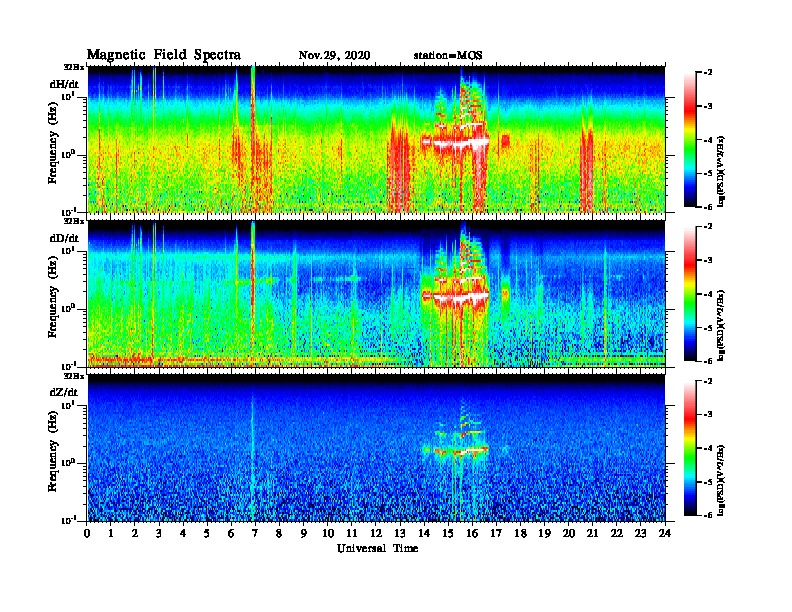Click hour 17 on the Universal Time axis
The width and height of the screenshot is (792, 612).
[496, 534]
